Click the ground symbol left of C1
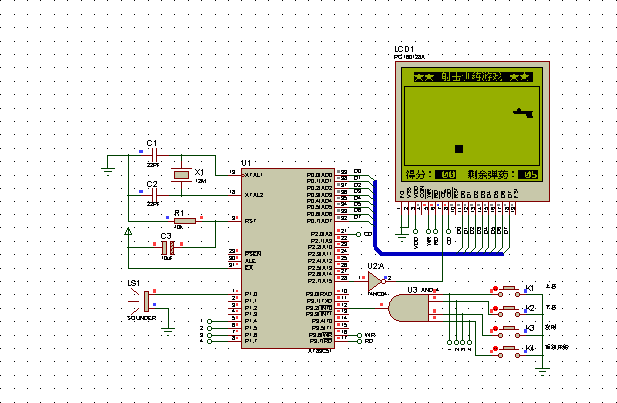Image resolution: width=617 pixels, height=403 pixels. (108, 169)
